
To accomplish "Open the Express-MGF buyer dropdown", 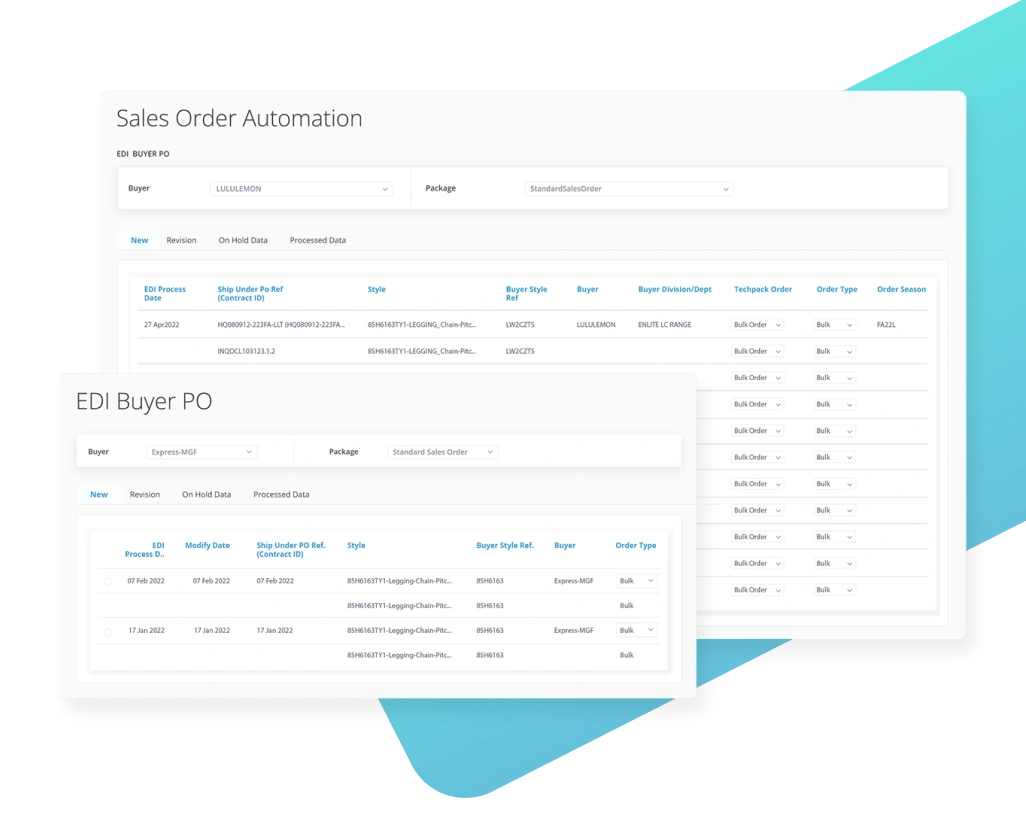I will pos(201,452).
